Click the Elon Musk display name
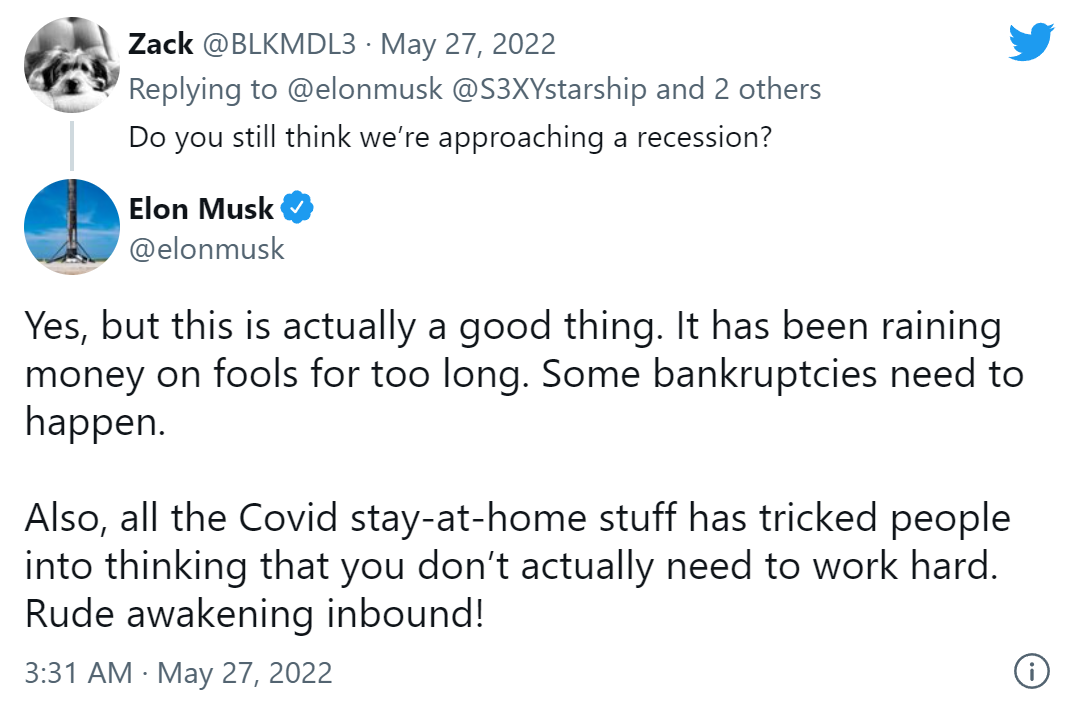1080x706 pixels. (201, 209)
